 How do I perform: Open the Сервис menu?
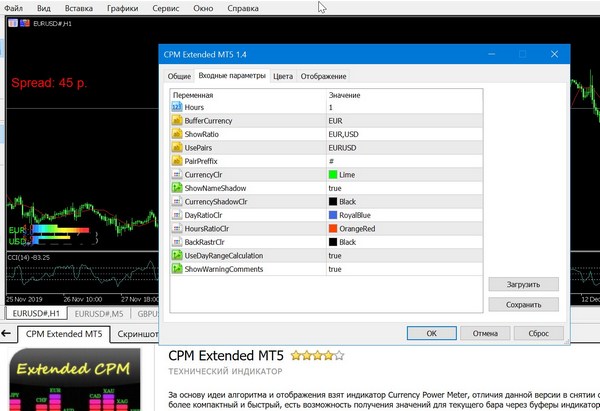pyautogui.click(x=166, y=8)
